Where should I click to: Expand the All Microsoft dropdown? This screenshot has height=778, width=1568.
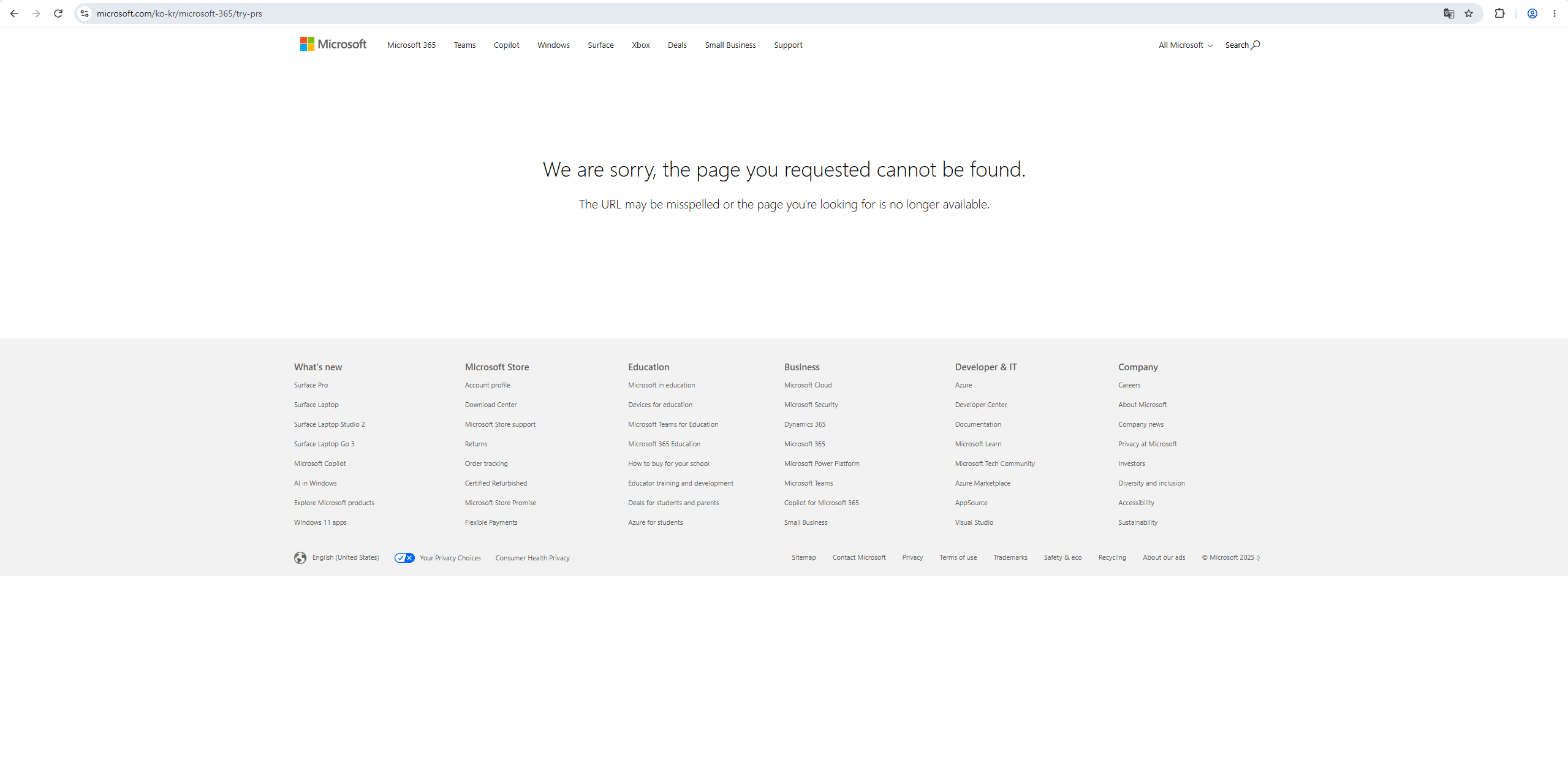click(x=1185, y=45)
